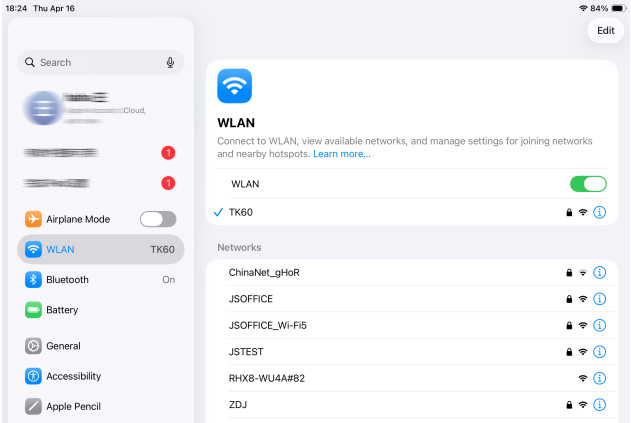Image resolution: width=631 pixels, height=423 pixels.
Task: Tap the blue checkmark beside TK60
Action: coord(218,212)
